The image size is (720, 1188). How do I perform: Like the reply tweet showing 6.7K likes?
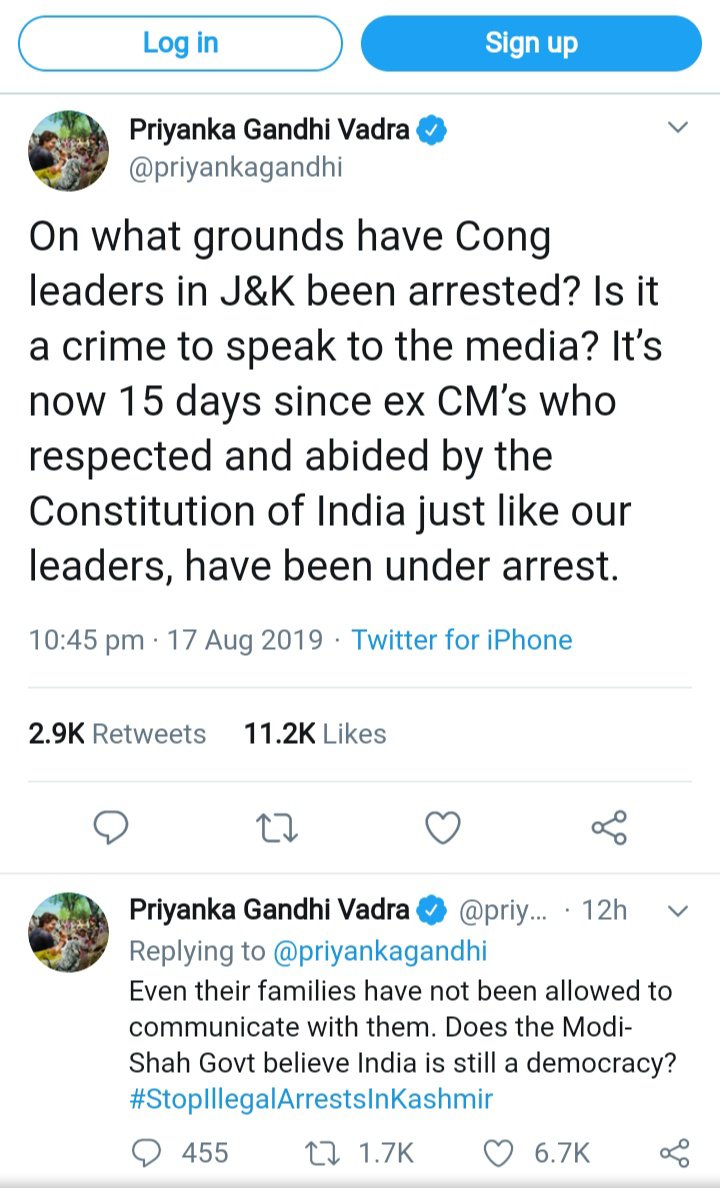tap(498, 1153)
